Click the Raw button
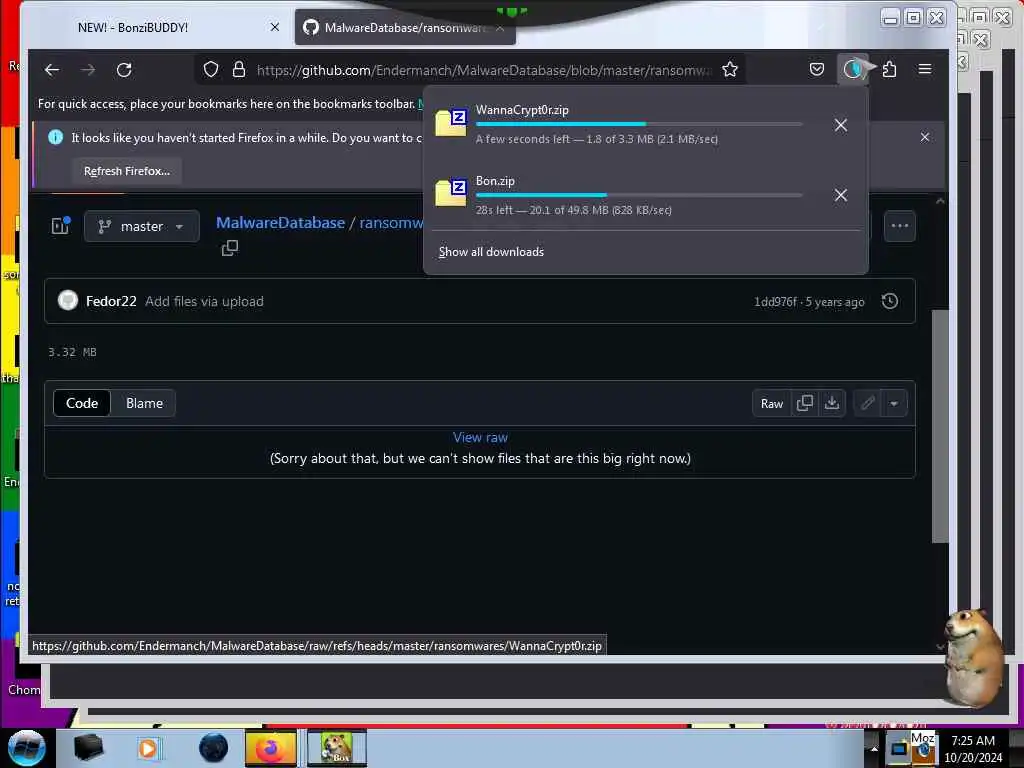 click(x=771, y=404)
